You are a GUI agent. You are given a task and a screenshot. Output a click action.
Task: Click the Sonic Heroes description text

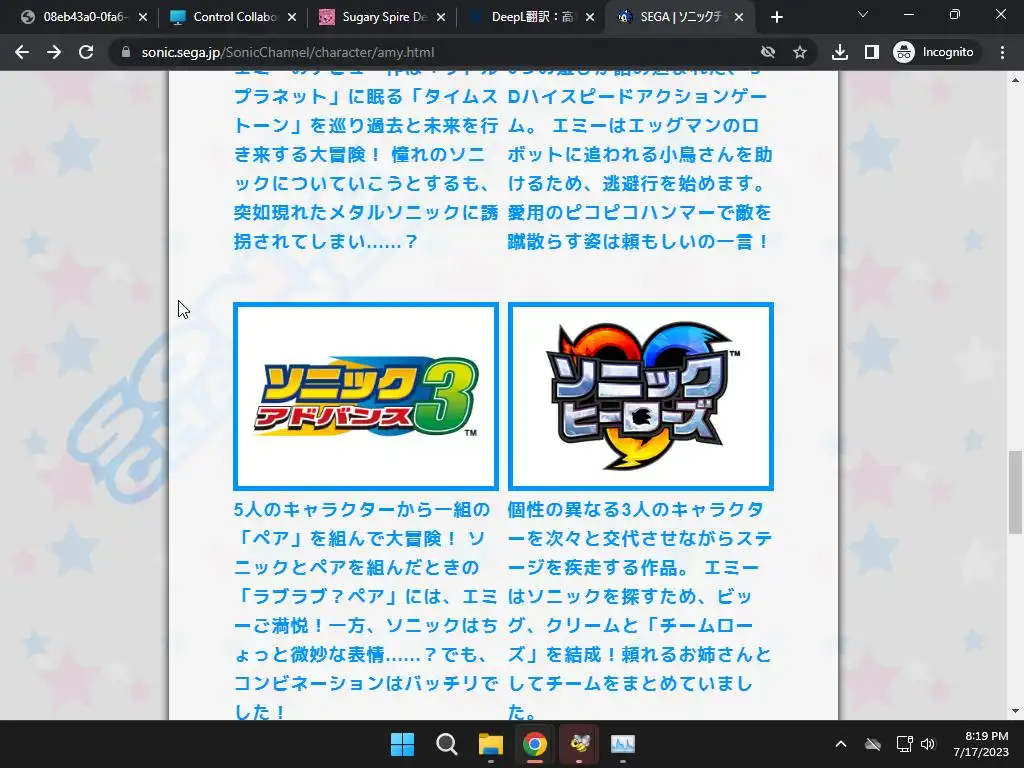coord(640,611)
